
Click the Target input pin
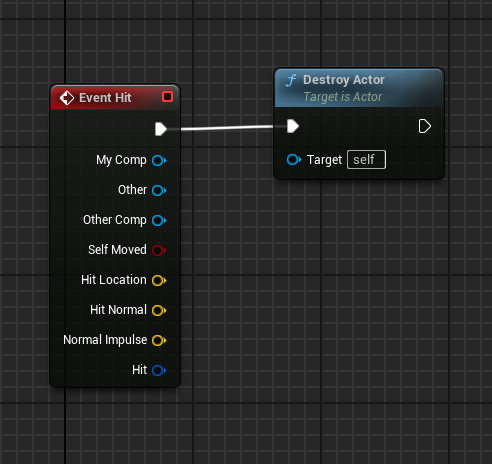(x=294, y=160)
